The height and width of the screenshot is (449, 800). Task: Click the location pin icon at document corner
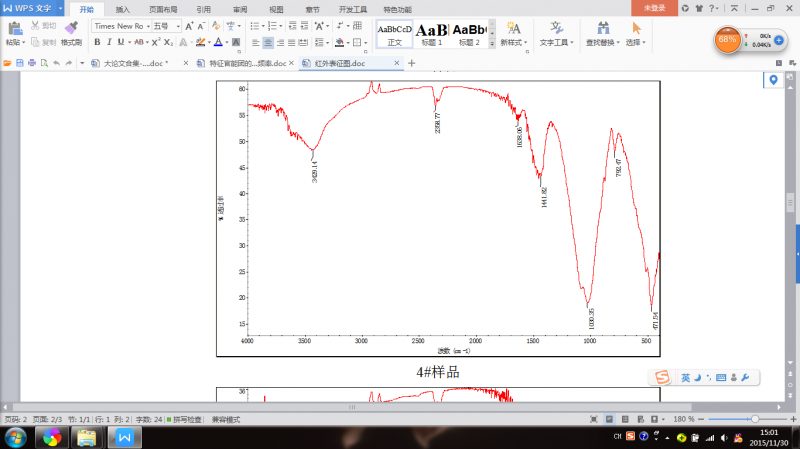(773, 80)
